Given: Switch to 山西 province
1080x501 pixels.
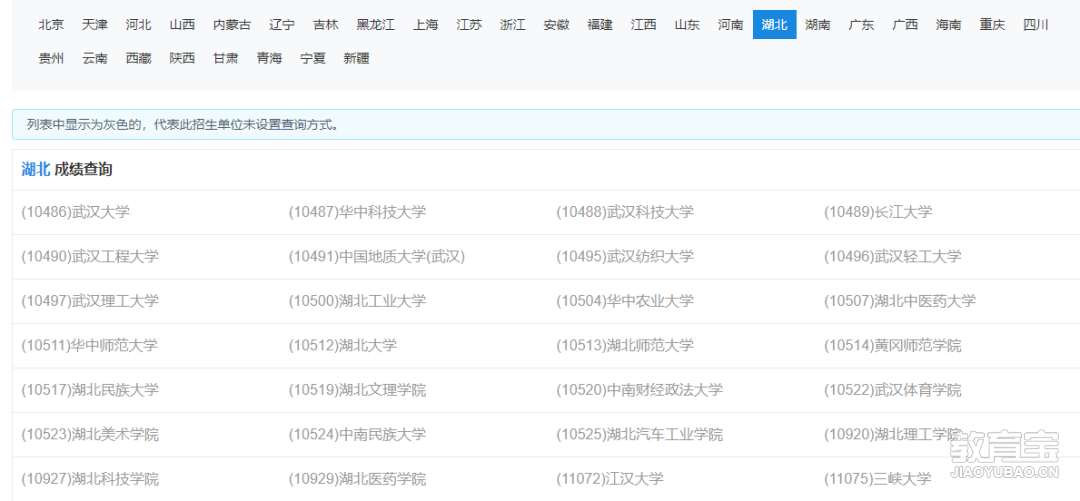Looking at the screenshot, I should click(183, 25).
